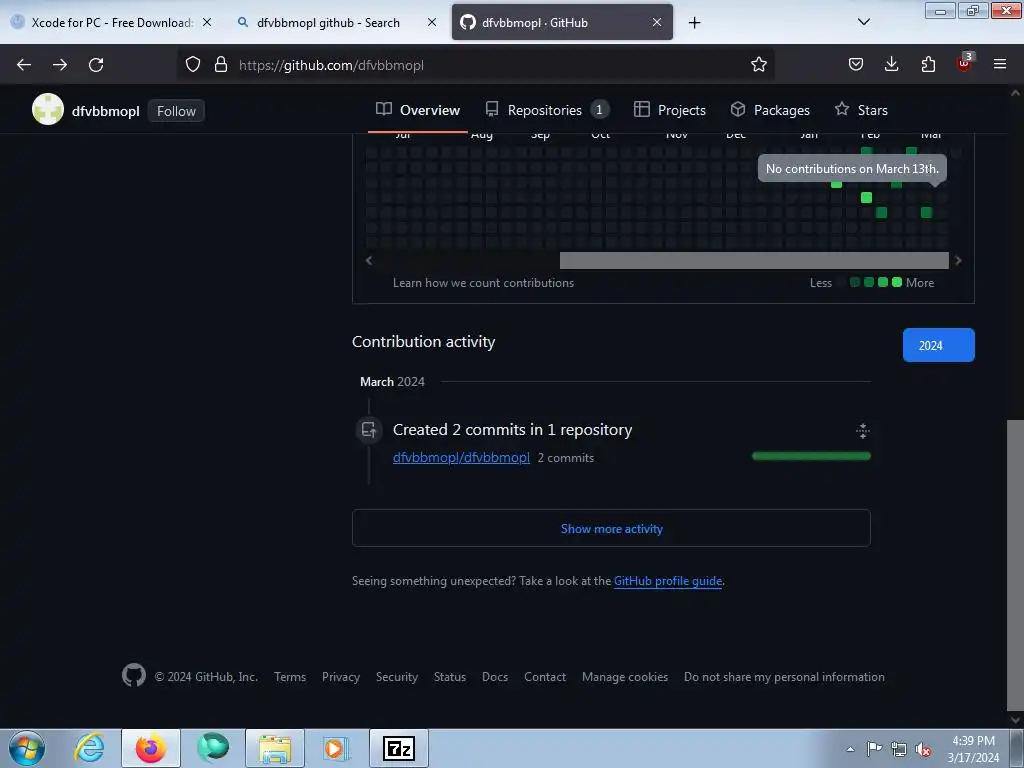Open the media player taskbar icon

(336, 748)
